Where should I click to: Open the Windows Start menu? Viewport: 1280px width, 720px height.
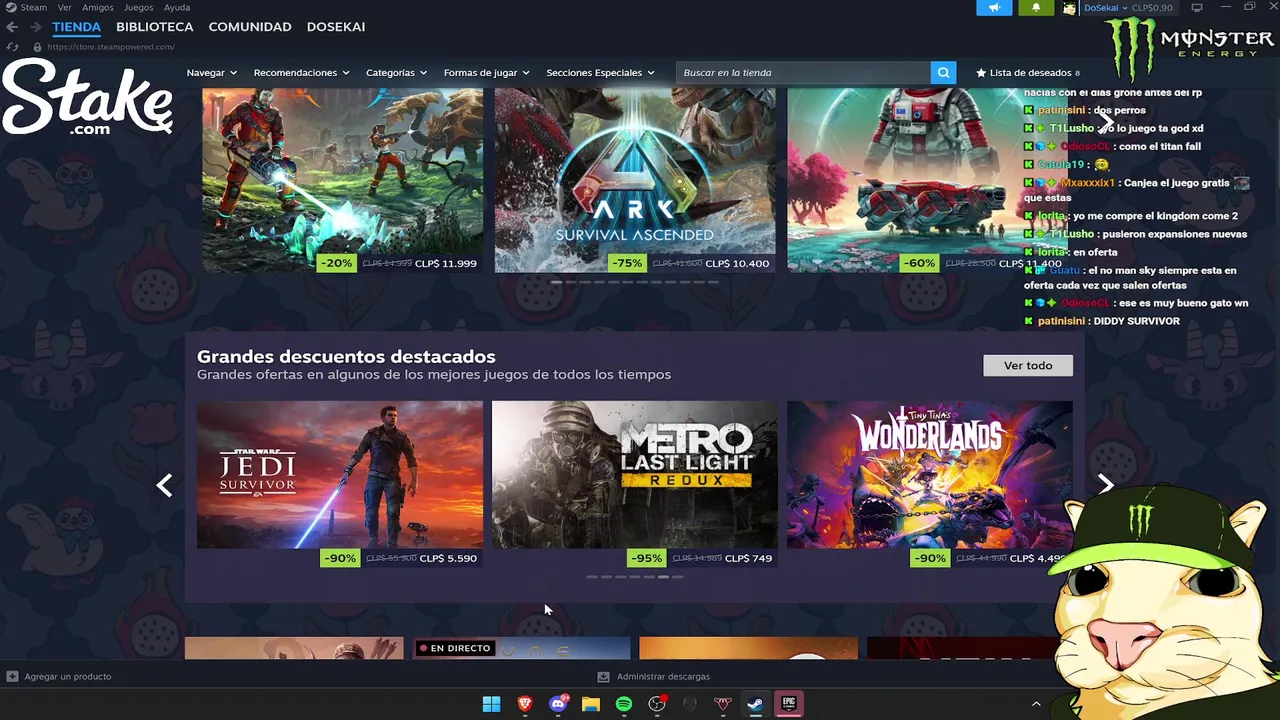point(491,704)
